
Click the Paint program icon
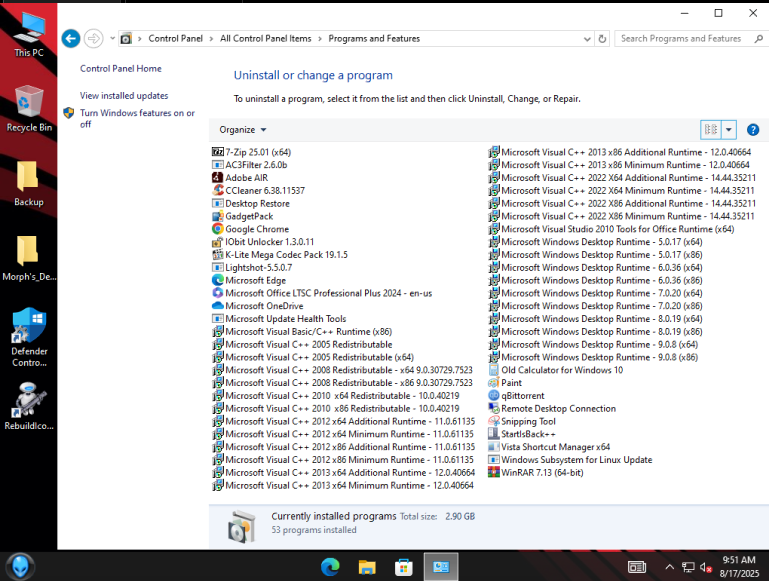point(493,382)
